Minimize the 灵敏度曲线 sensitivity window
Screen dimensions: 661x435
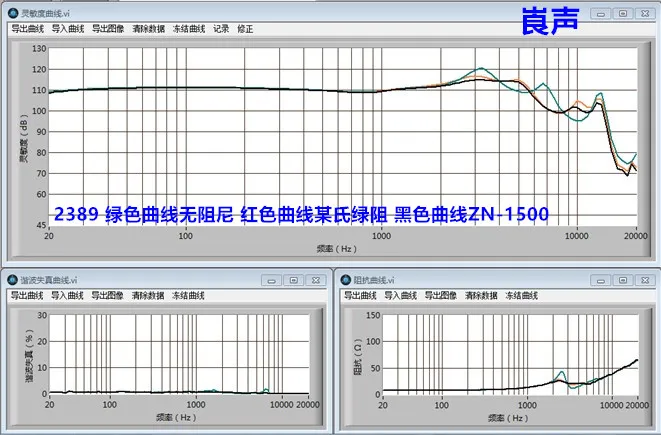[x=598, y=14]
